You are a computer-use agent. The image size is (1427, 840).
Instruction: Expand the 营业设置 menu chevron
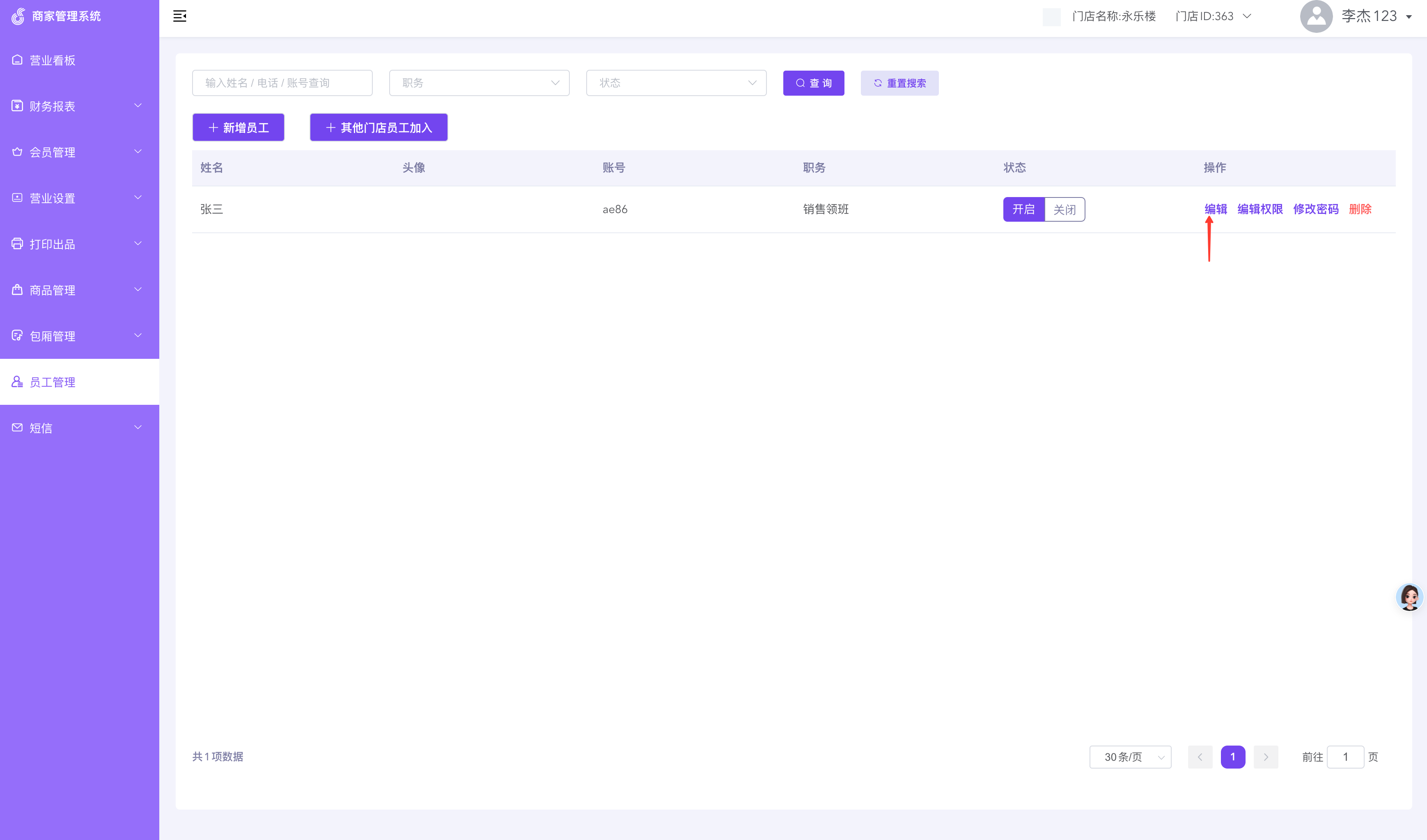pos(138,197)
